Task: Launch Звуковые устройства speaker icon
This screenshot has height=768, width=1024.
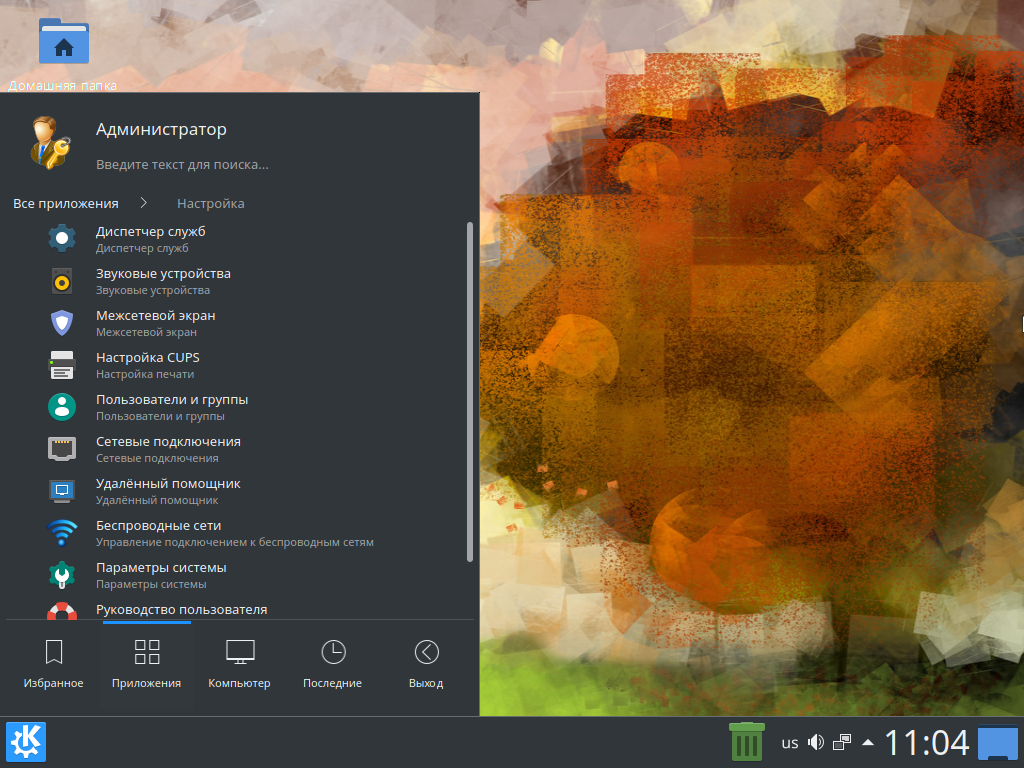Action: [62, 281]
